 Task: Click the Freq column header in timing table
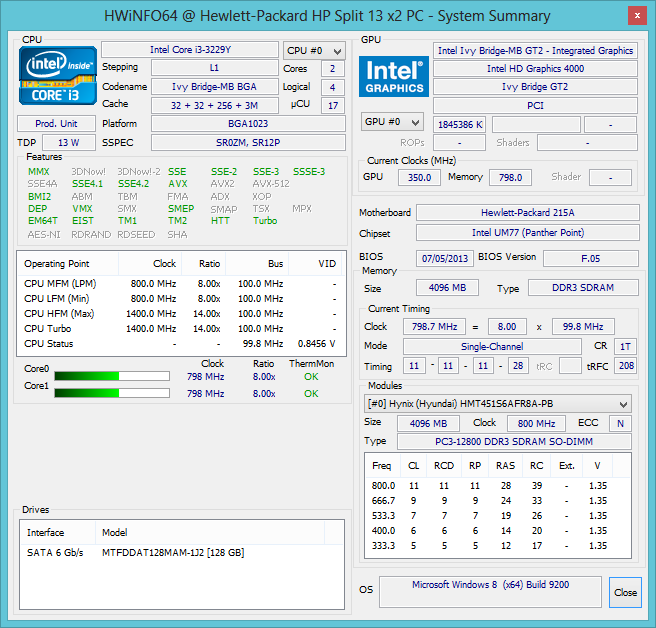coord(382,466)
